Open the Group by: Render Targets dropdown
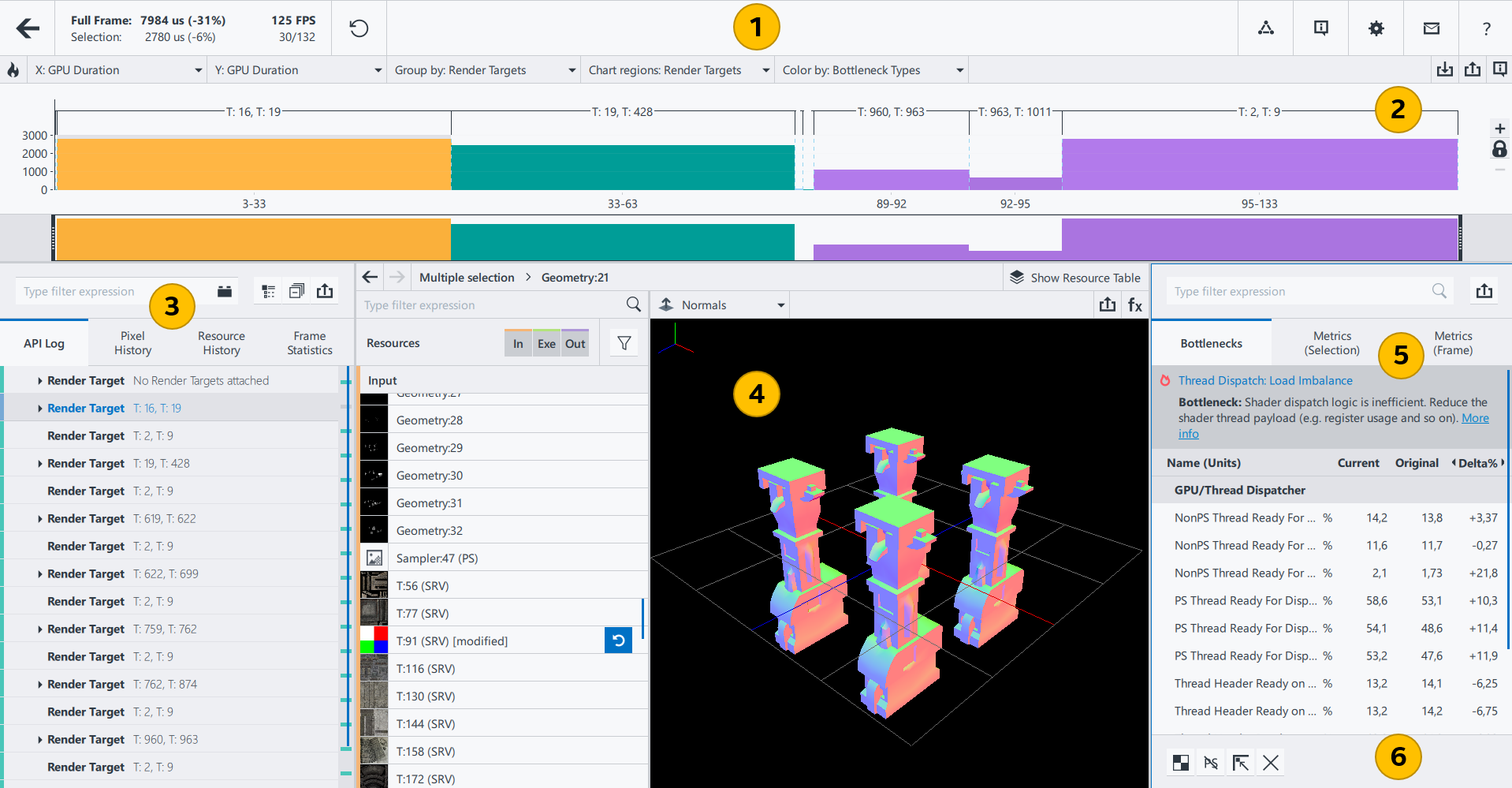This screenshot has height=788, width=1512. [484, 69]
